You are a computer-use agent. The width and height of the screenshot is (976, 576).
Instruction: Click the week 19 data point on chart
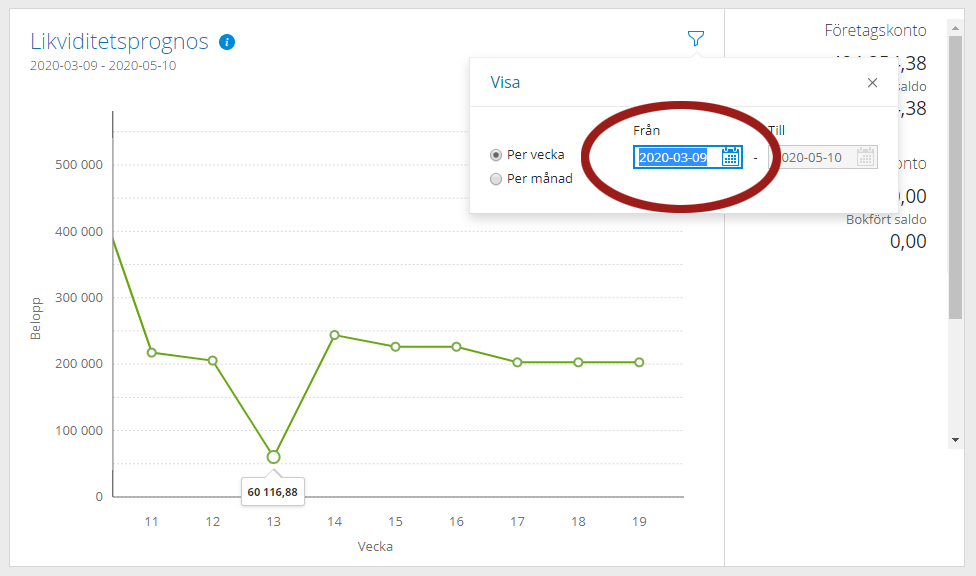(639, 362)
